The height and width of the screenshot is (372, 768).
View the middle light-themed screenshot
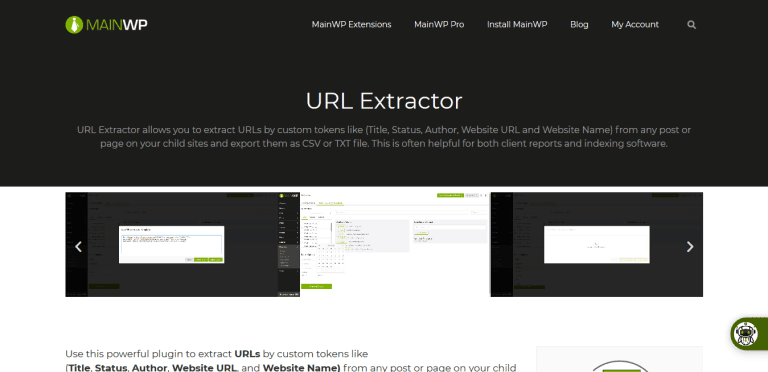tap(384, 244)
